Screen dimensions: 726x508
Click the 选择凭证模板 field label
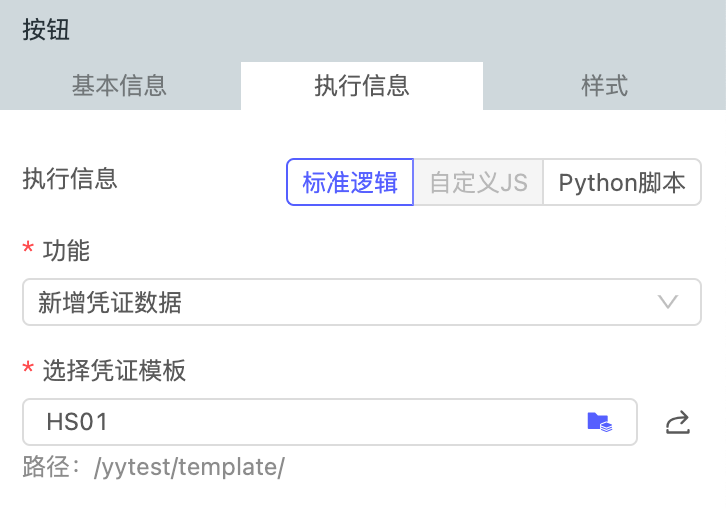(114, 371)
